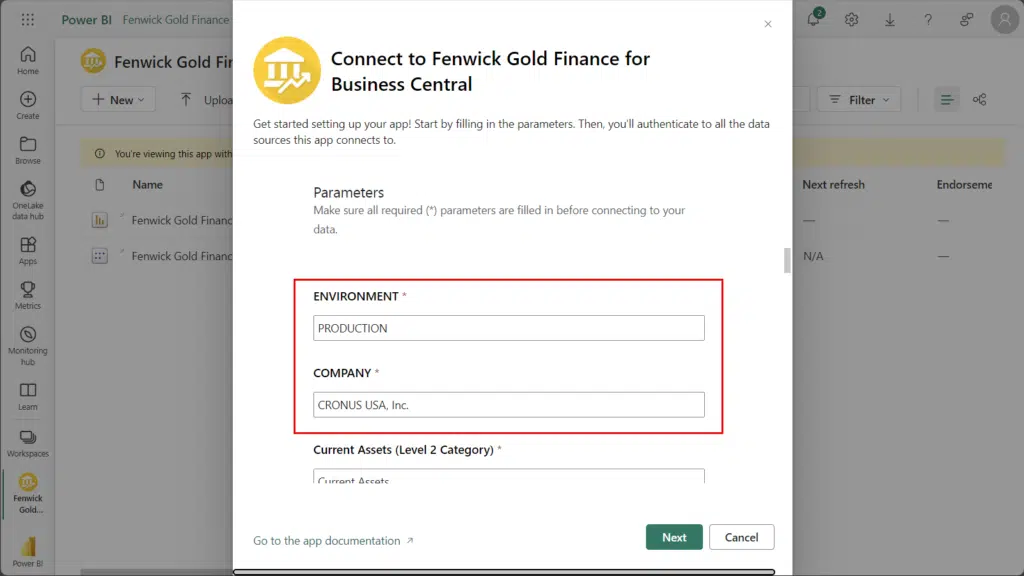This screenshot has width=1024, height=576.
Task: Open Metrics trophy icon
Action: (27, 295)
